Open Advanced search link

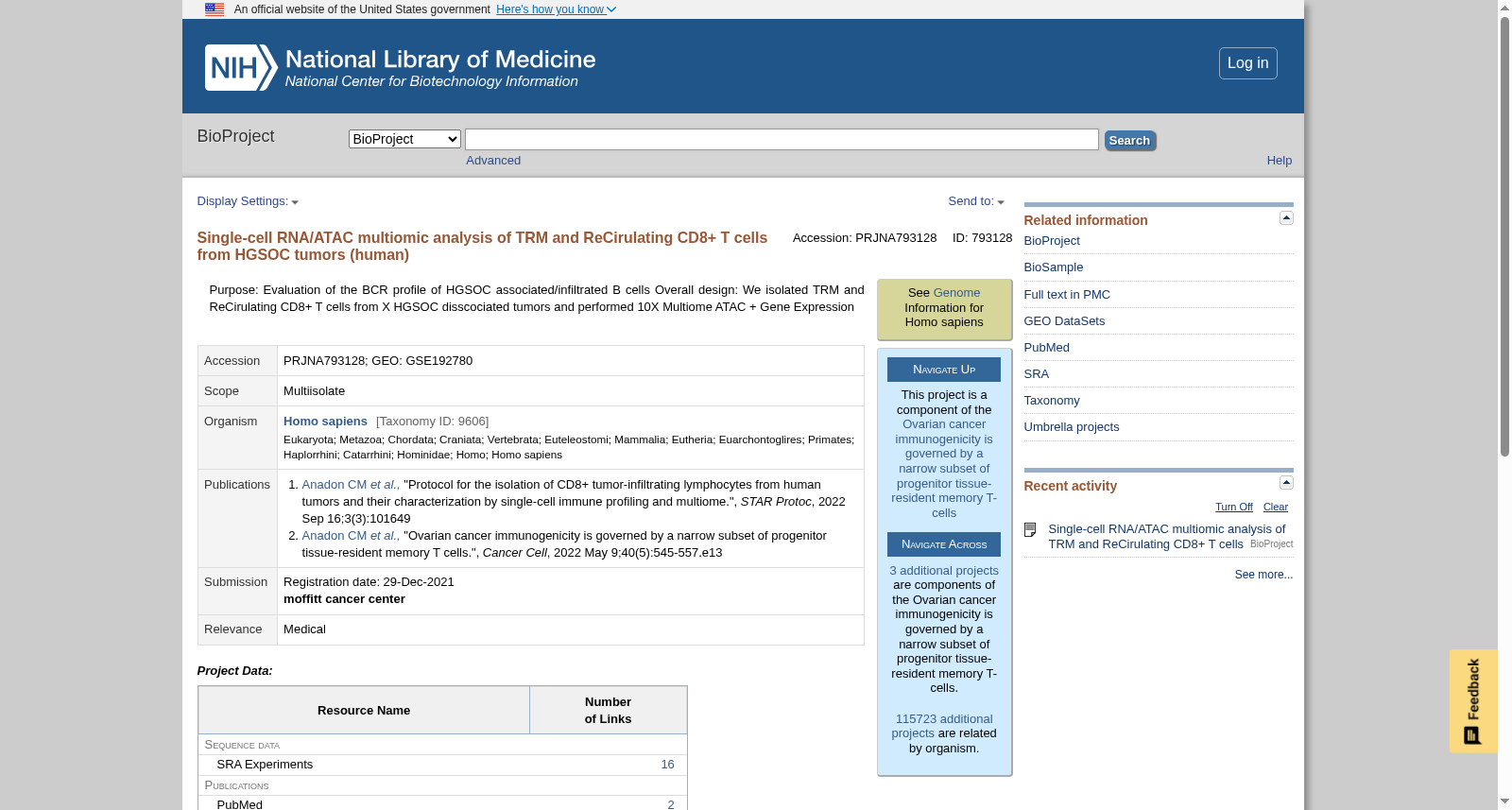coord(493,161)
